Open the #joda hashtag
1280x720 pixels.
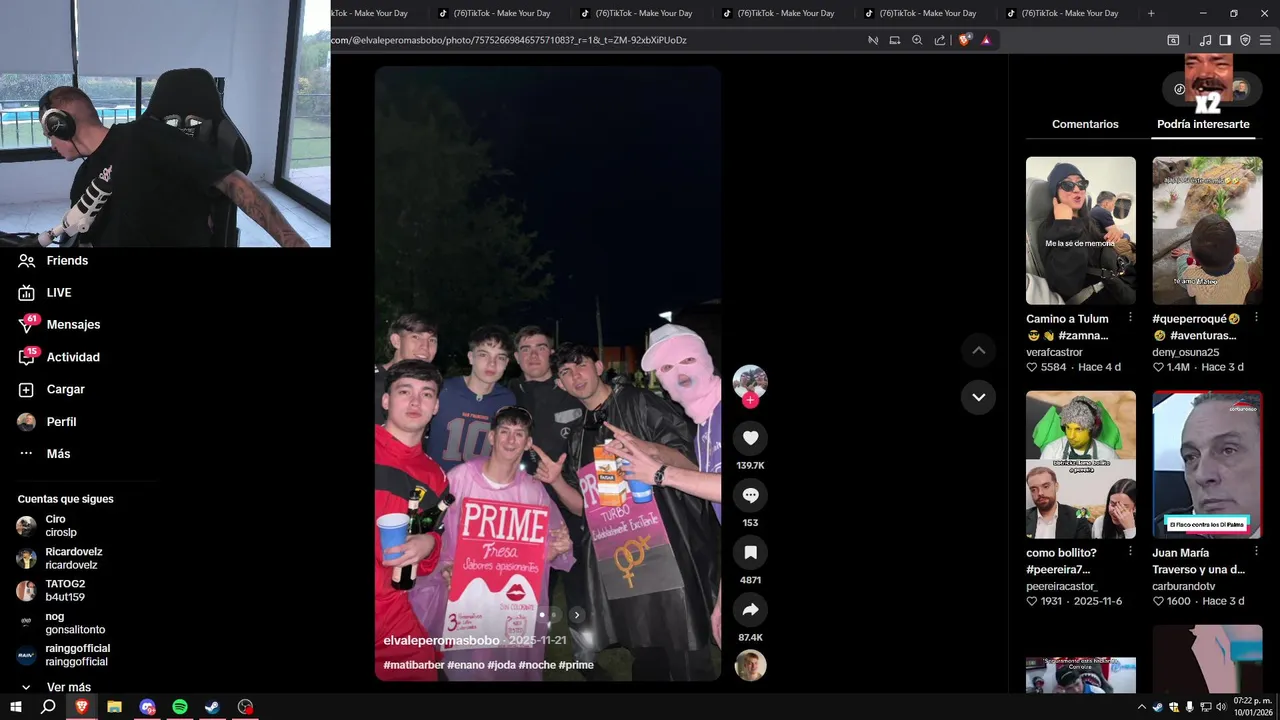pos(501,665)
